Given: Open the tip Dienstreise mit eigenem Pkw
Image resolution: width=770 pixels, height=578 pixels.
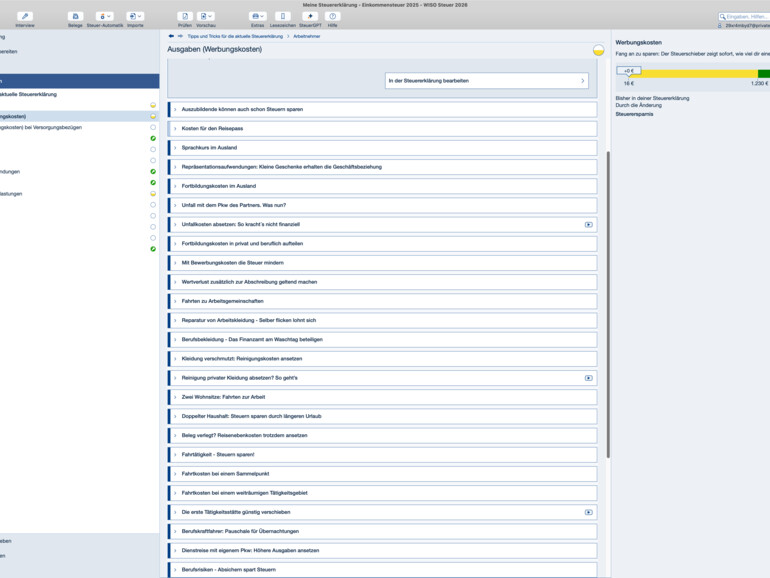Looking at the screenshot, I should [383, 550].
